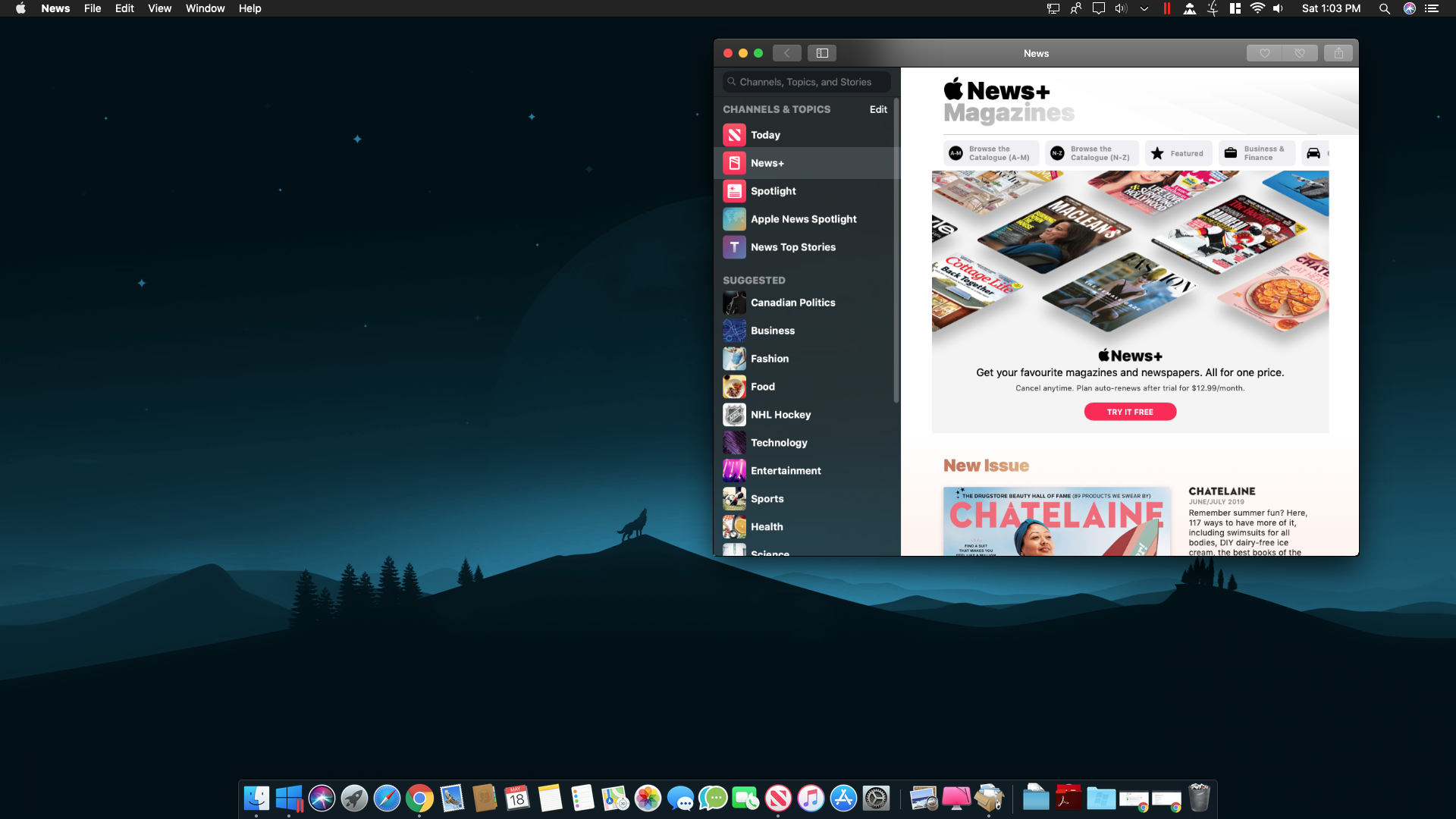The width and height of the screenshot is (1456, 819).
Task: Go back using the toolbar back arrow
Action: click(786, 53)
